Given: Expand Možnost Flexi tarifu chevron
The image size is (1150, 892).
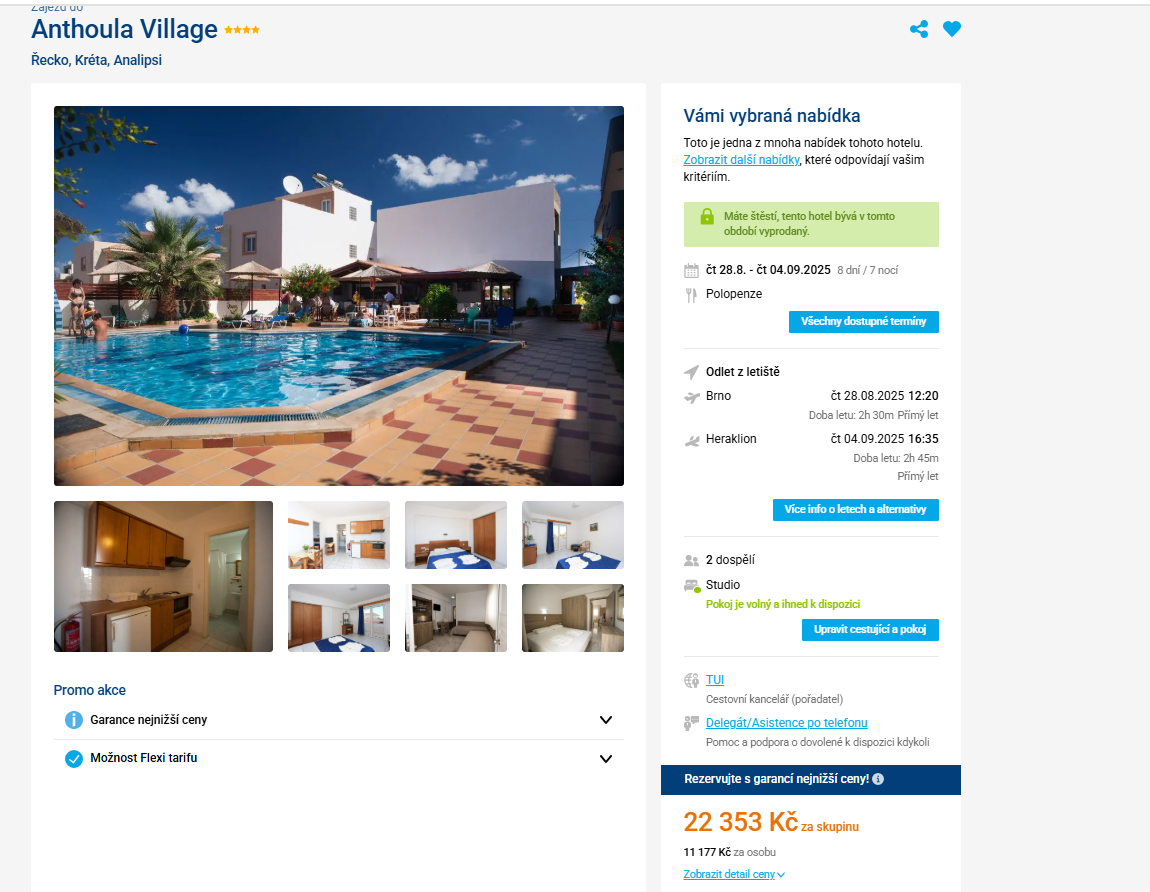Looking at the screenshot, I should 606,758.
